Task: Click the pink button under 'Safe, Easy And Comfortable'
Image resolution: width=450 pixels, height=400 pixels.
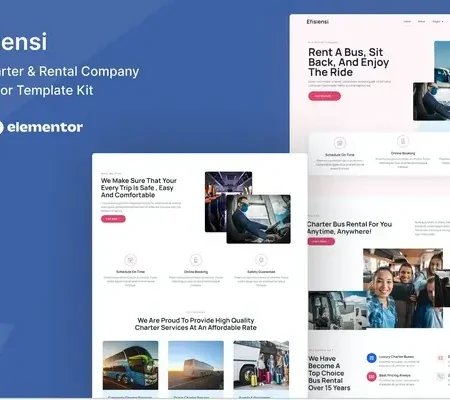Action: pyautogui.click(x=113, y=219)
